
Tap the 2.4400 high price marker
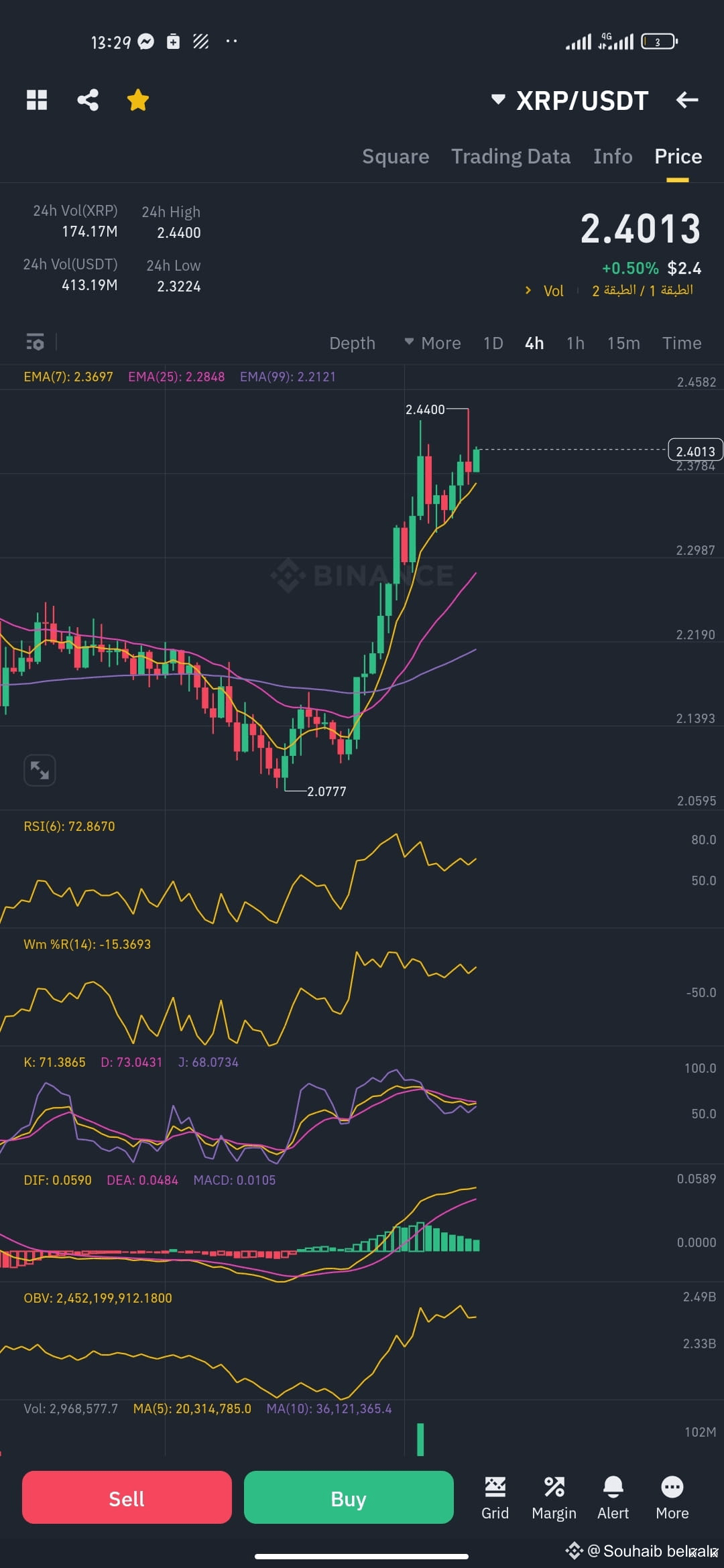tap(425, 409)
